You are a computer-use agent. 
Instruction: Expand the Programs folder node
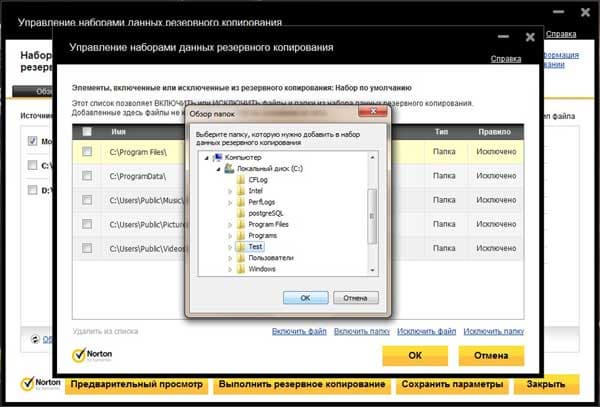click(230, 236)
